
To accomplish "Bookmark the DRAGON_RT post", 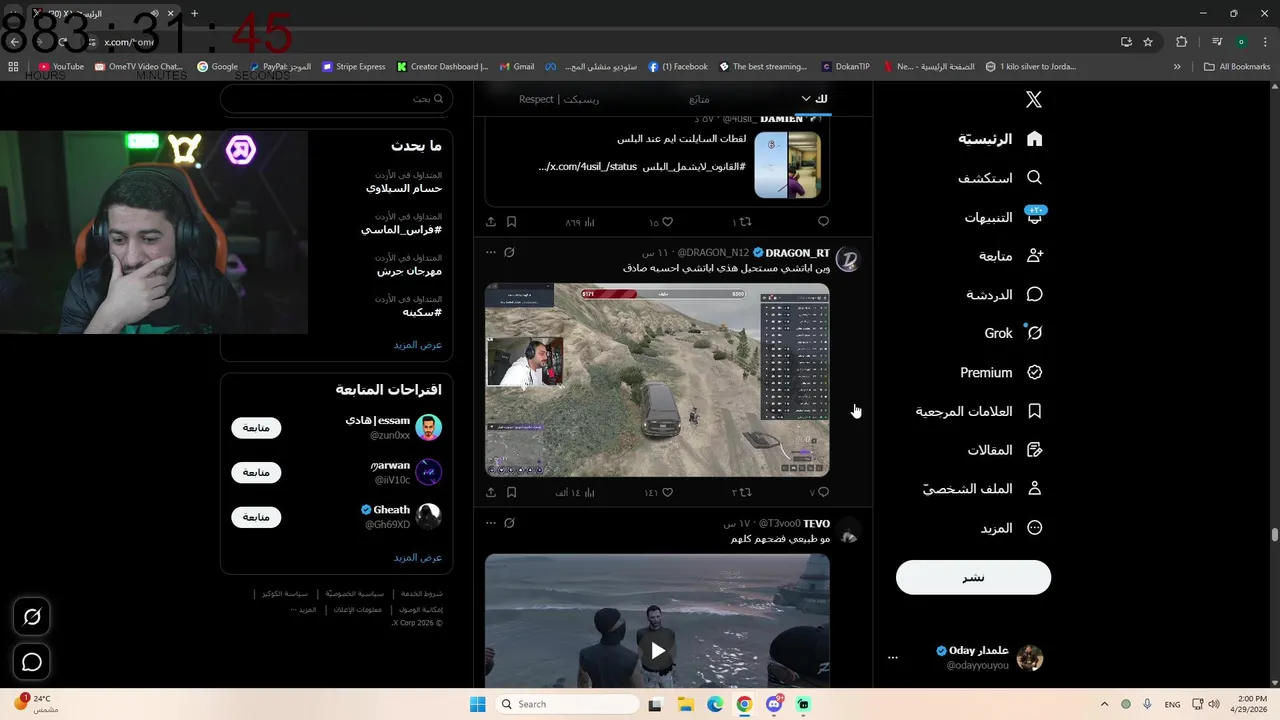I will pos(511,492).
